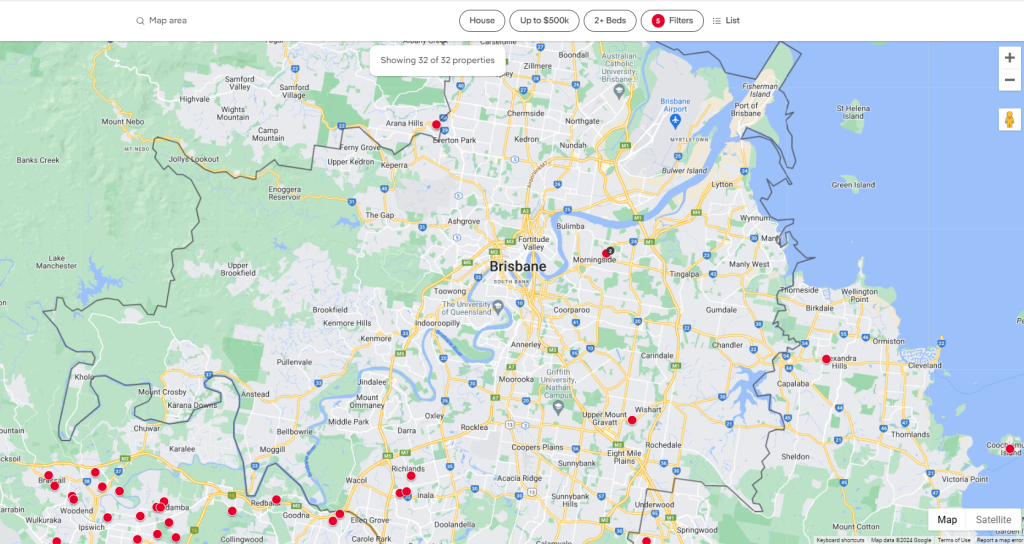
Task: Select the red property marker at Alexandra Hills
Action: (826, 359)
